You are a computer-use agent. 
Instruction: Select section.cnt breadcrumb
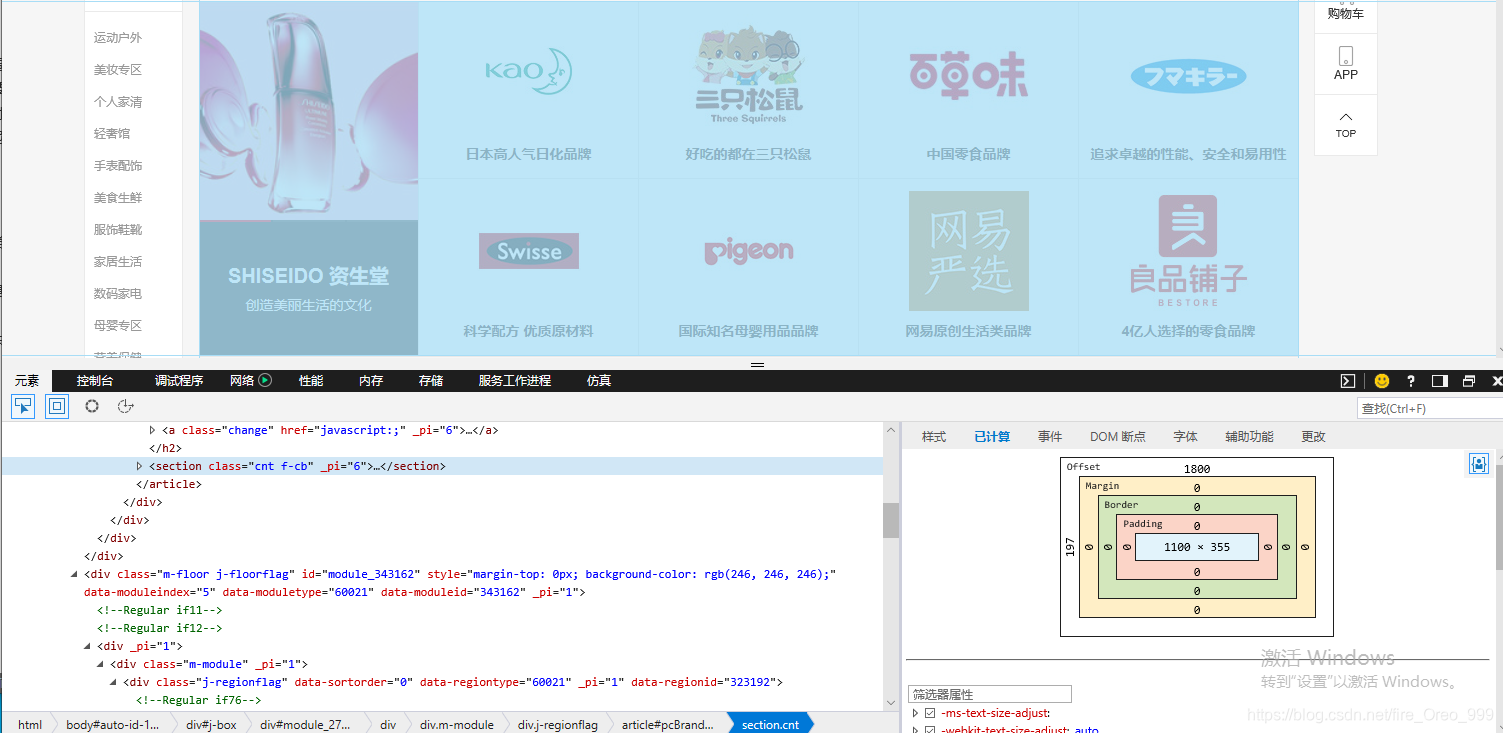770,724
